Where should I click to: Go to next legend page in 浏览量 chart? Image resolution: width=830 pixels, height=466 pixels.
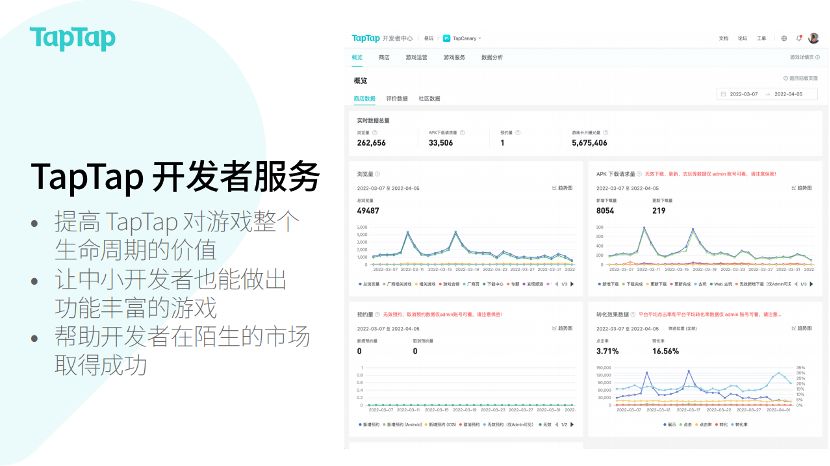[572, 284]
